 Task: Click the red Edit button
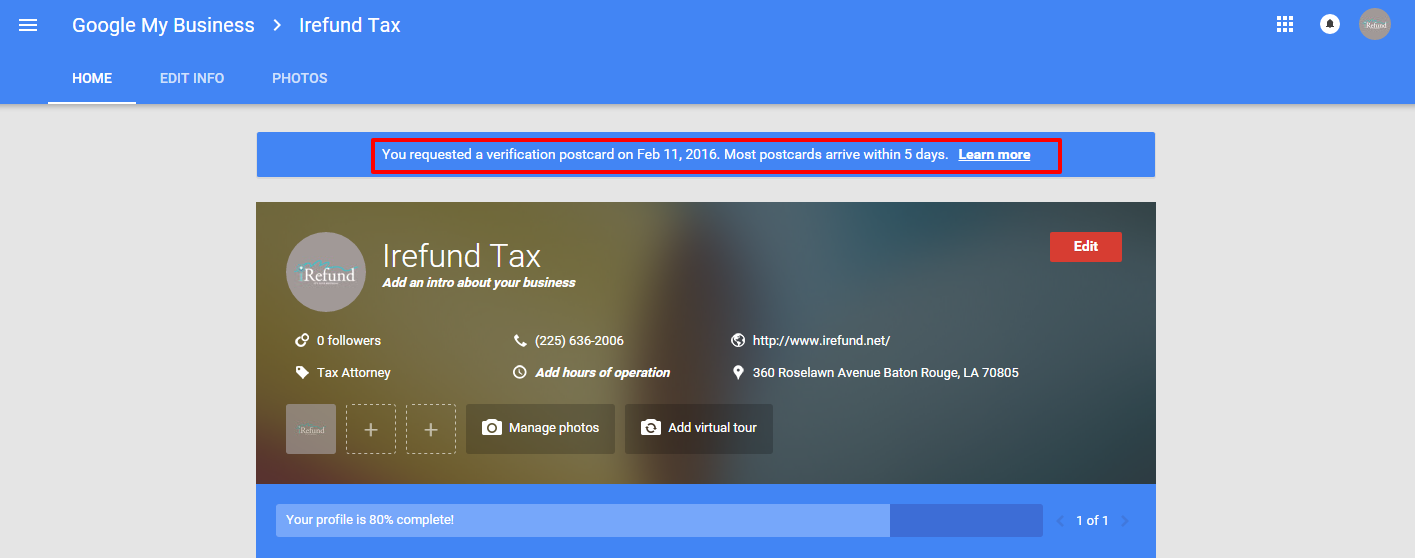[x=1085, y=247]
